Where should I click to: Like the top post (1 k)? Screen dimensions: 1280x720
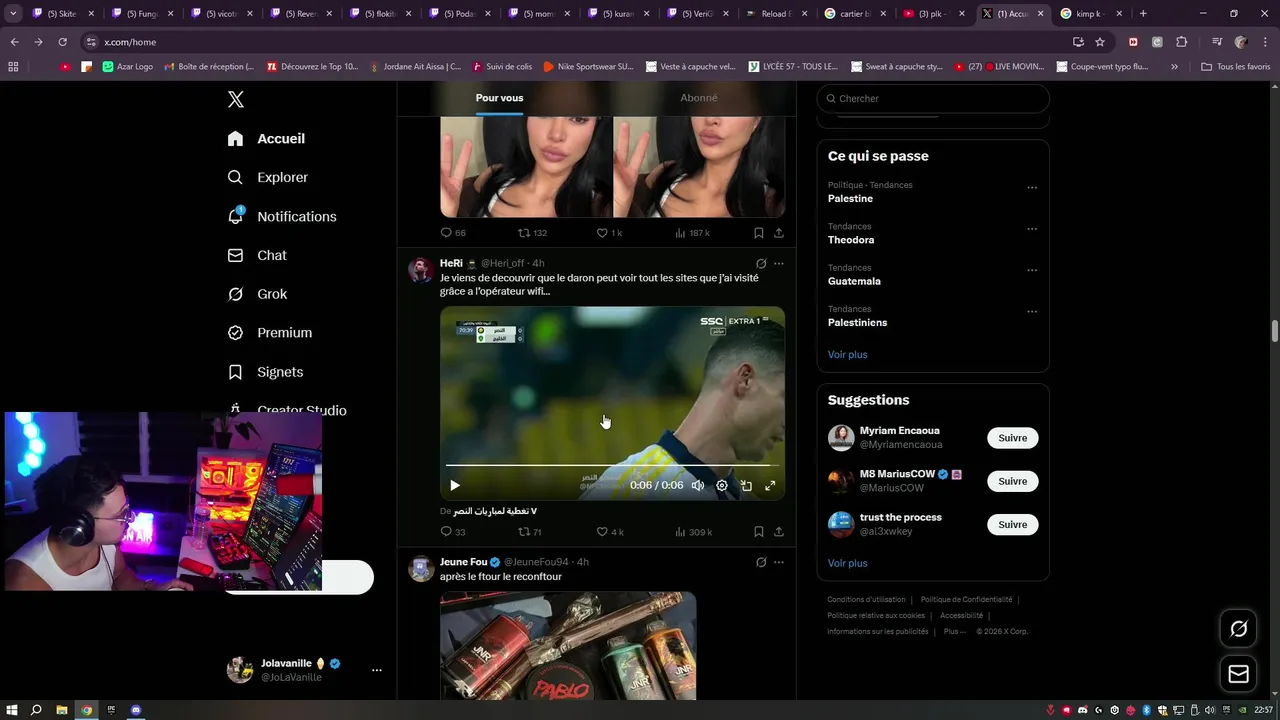609,233
